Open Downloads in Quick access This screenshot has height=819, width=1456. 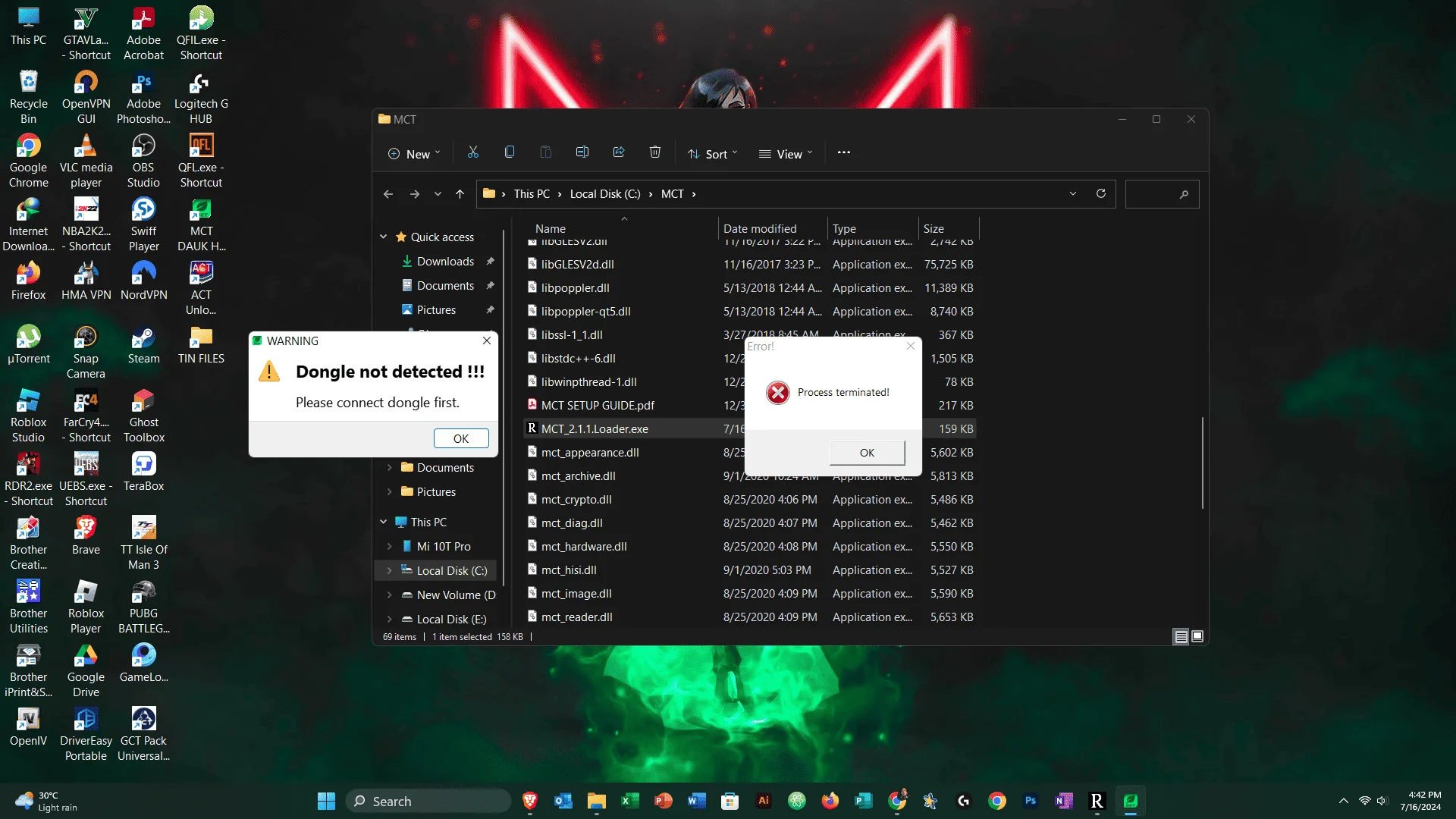click(x=446, y=261)
